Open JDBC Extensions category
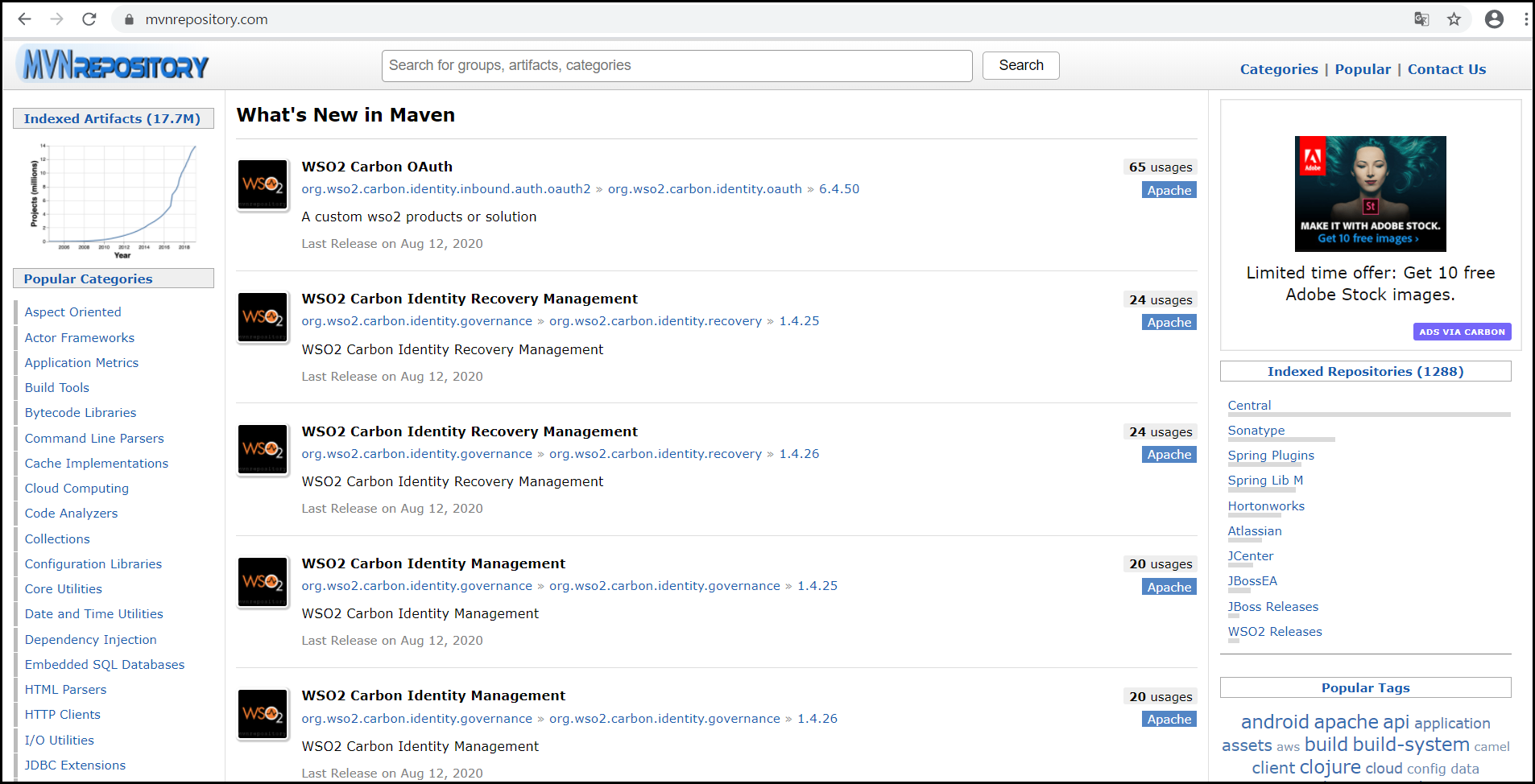The width and height of the screenshot is (1535, 784). click(75, 765)
